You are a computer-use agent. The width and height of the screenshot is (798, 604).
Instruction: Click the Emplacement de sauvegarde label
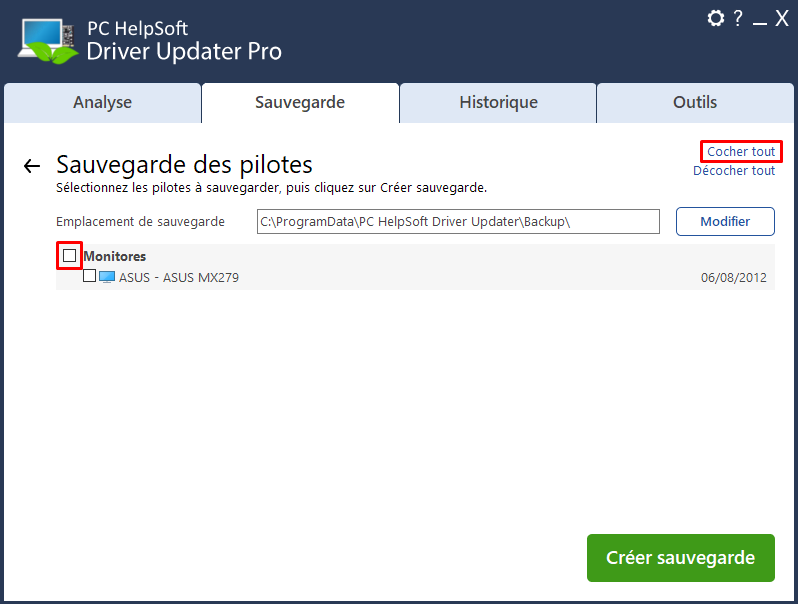(x=140, y=222)
